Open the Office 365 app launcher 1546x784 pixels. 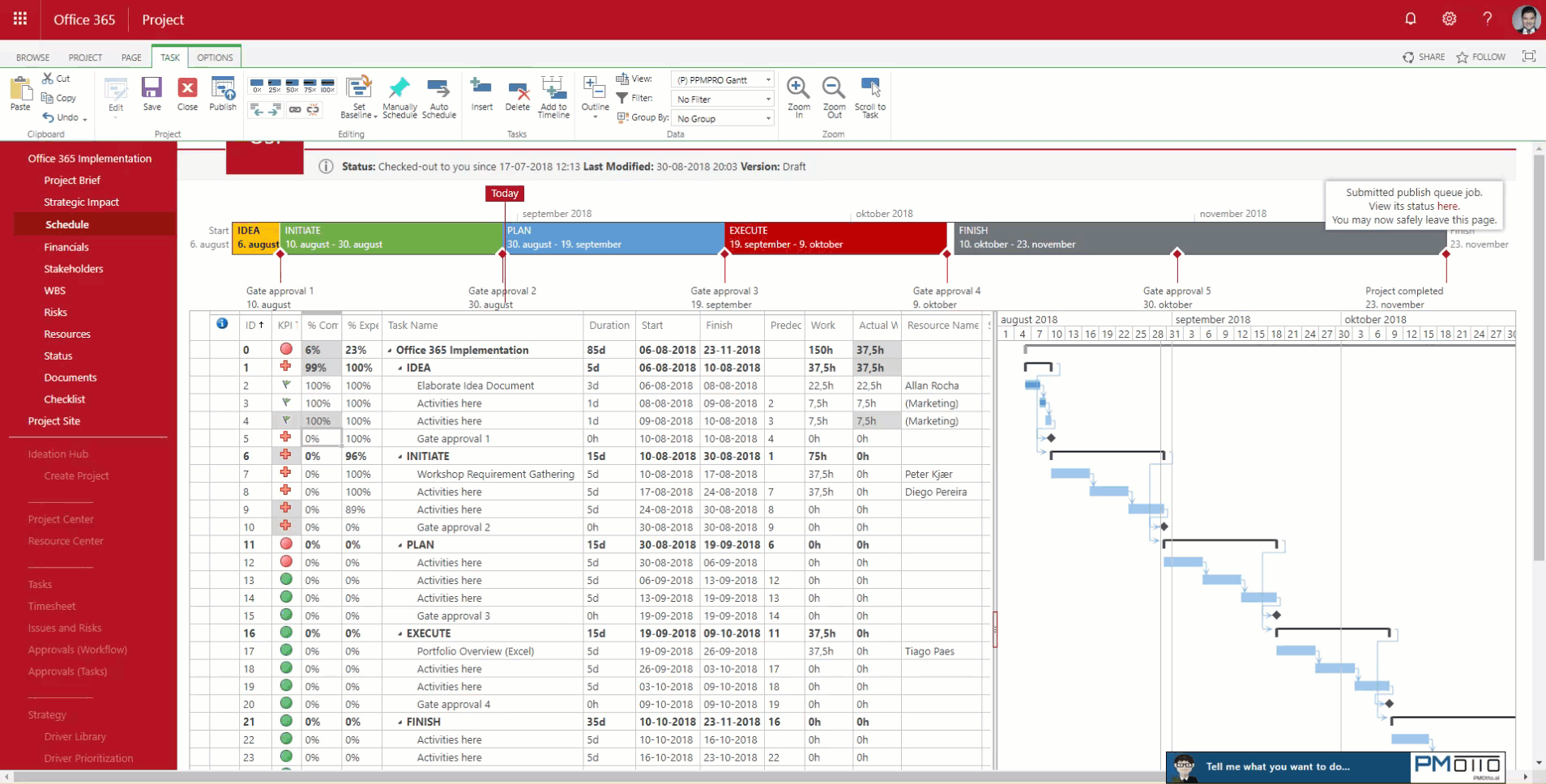[x=20, y=19]
